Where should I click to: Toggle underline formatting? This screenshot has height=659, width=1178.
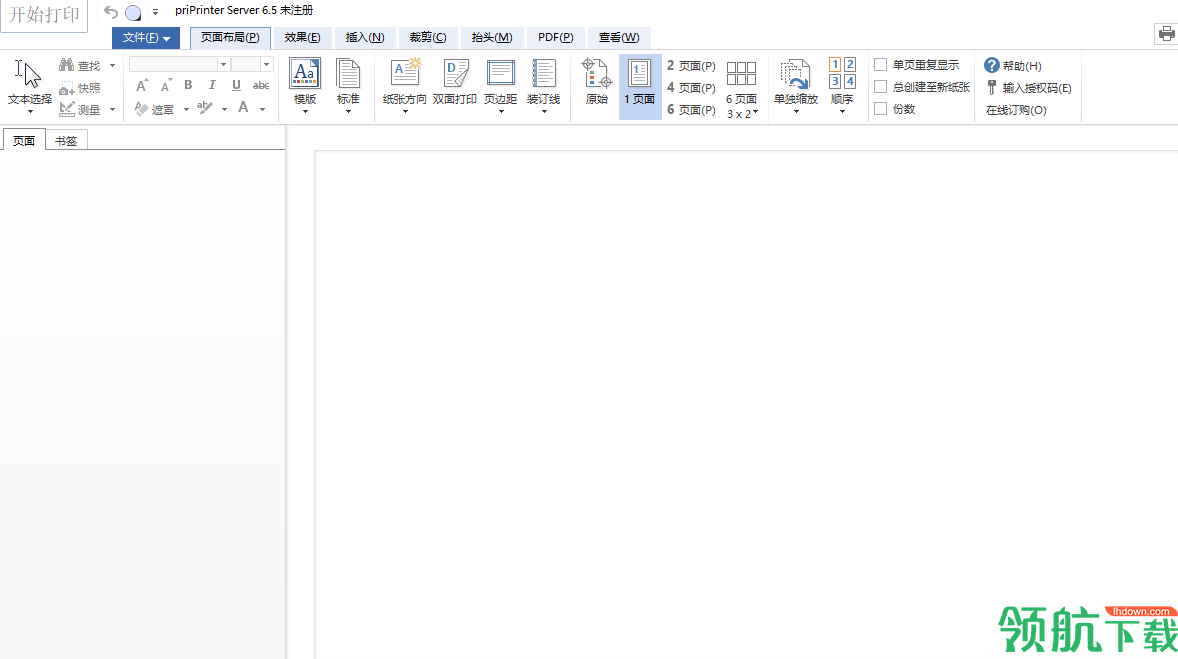click(x=236, y=85)
